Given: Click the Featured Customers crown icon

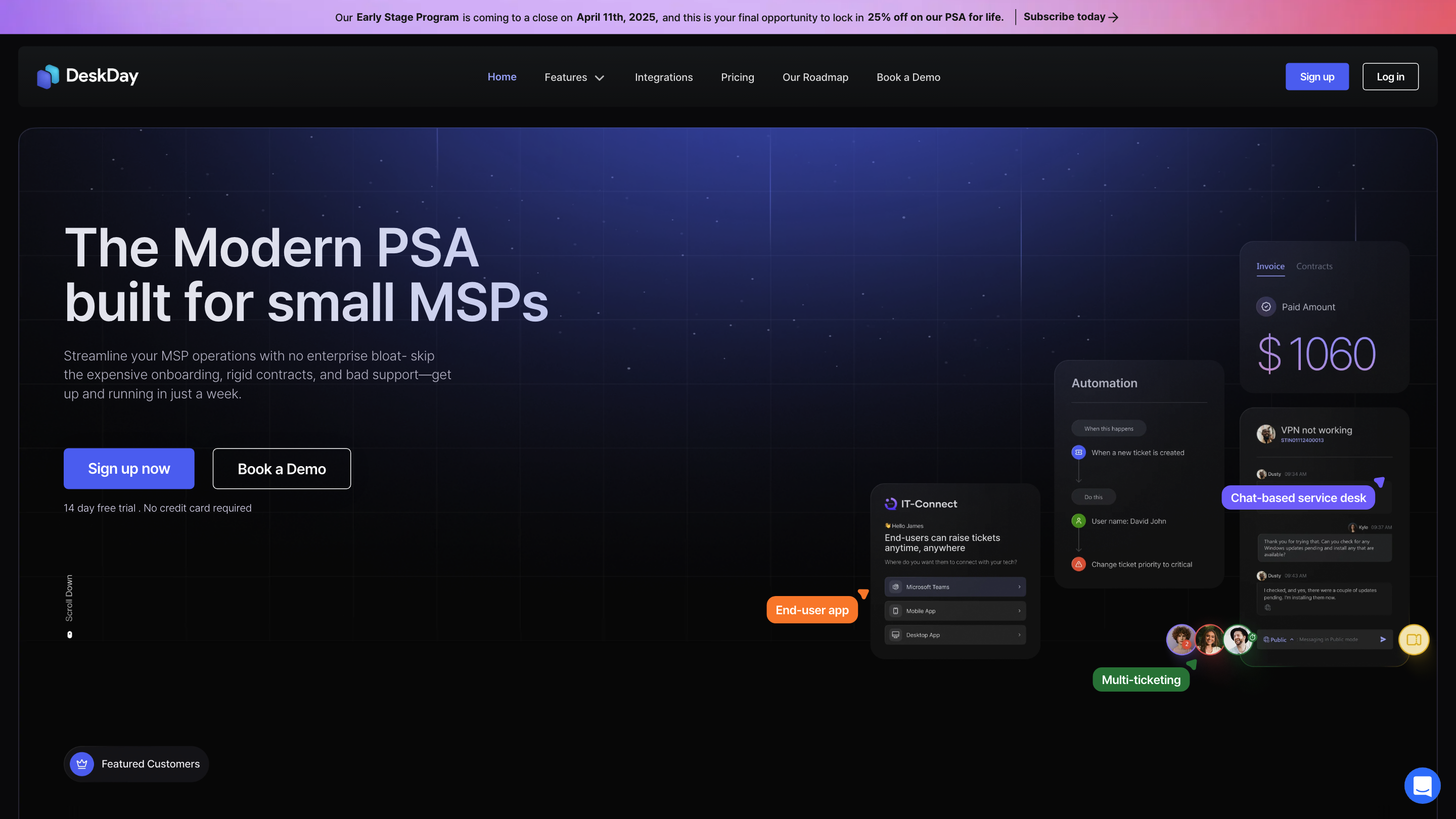Looking at the screenshot, I should tap(82, 763).
